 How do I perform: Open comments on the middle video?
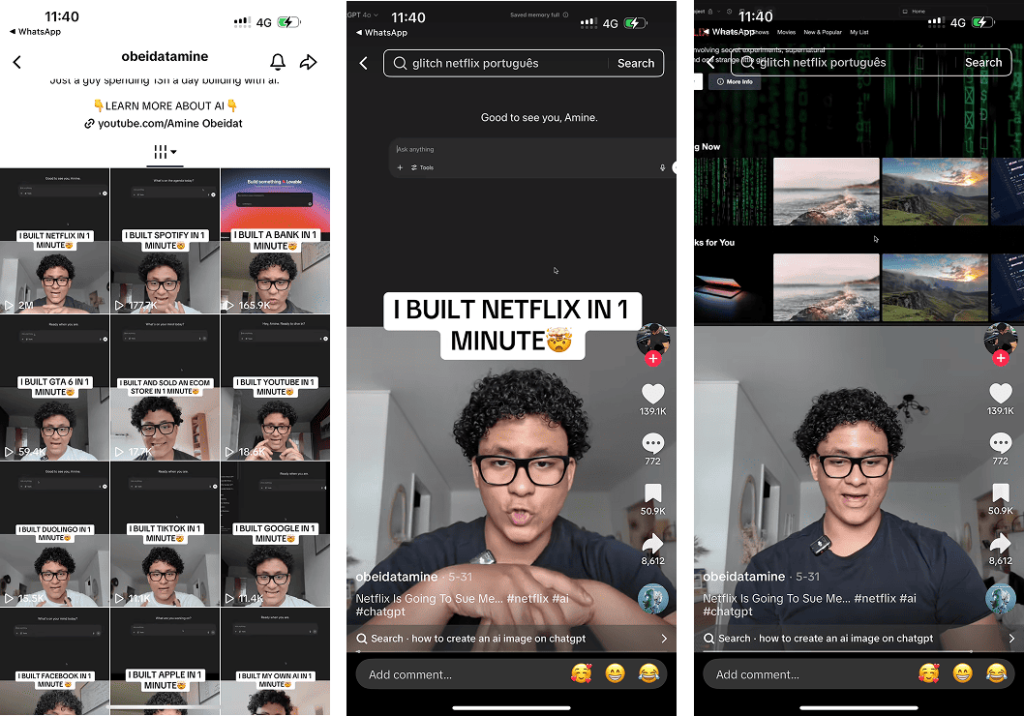(652, 443)
